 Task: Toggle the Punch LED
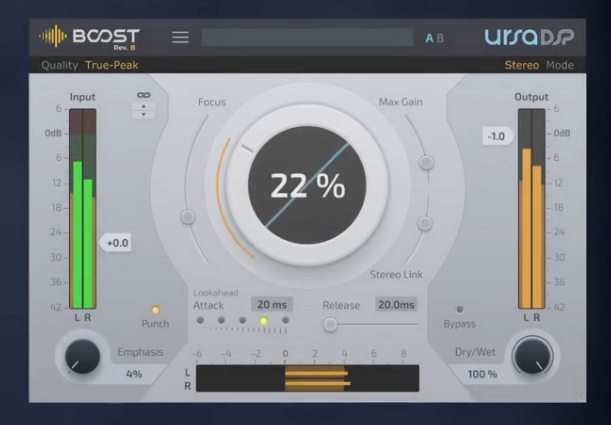coord(155,310)
